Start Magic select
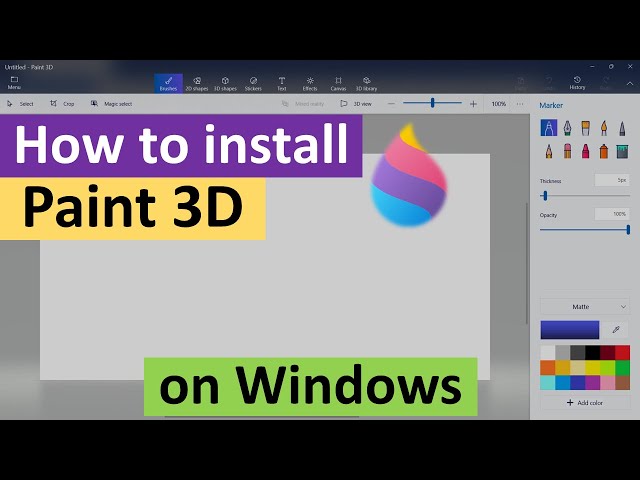This screenshot has width=640, height=480. click(x=111, y=104)
